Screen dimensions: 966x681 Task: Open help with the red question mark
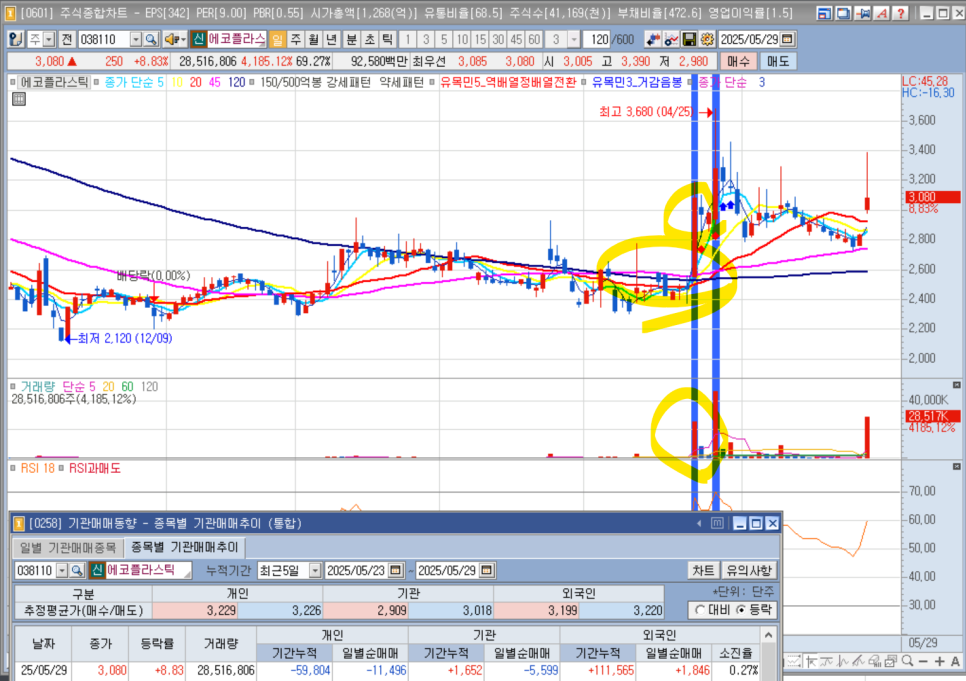[x=901, y=13]
